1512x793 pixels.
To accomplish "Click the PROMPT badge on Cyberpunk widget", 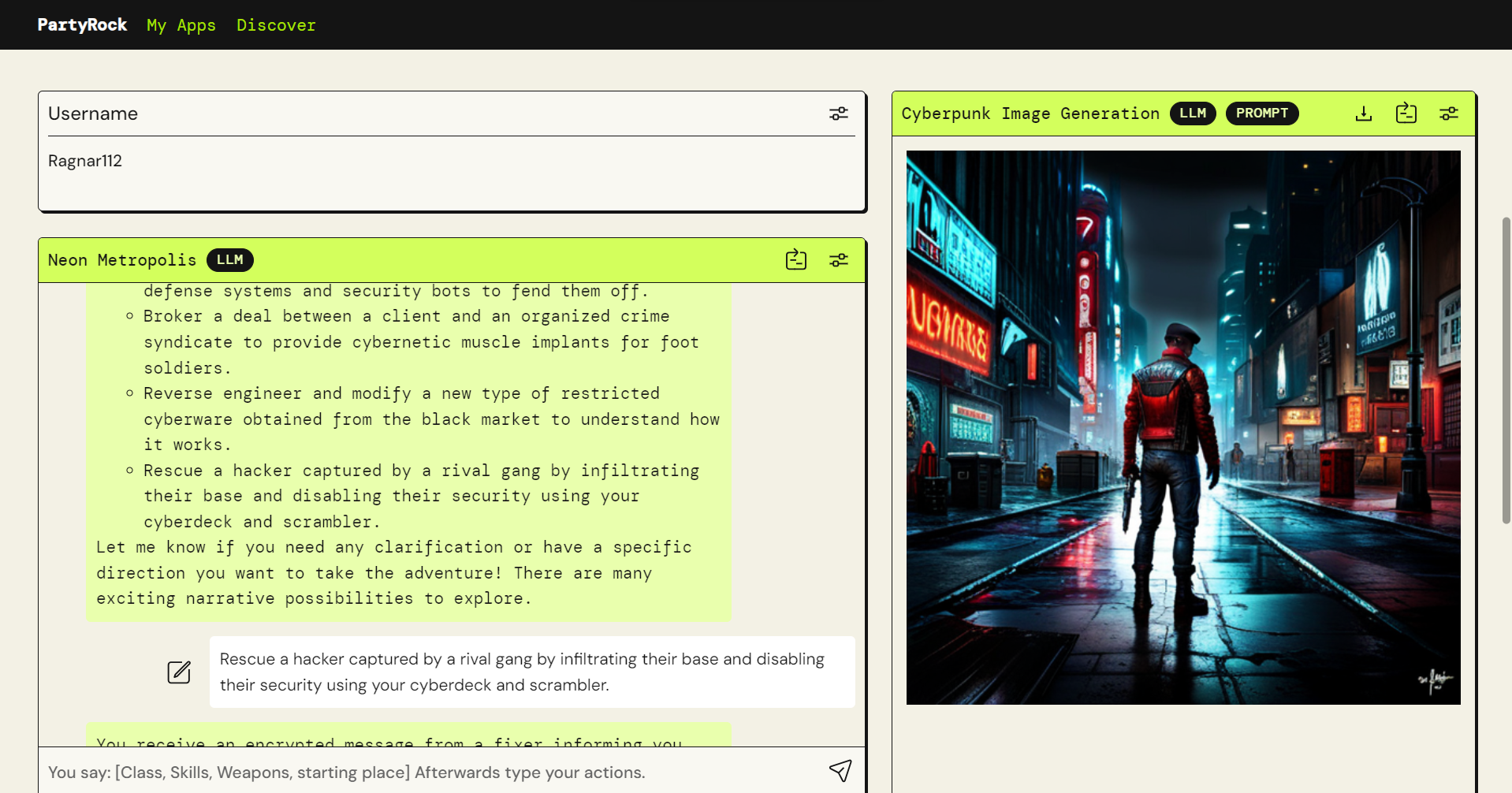I will point(1262,114).
